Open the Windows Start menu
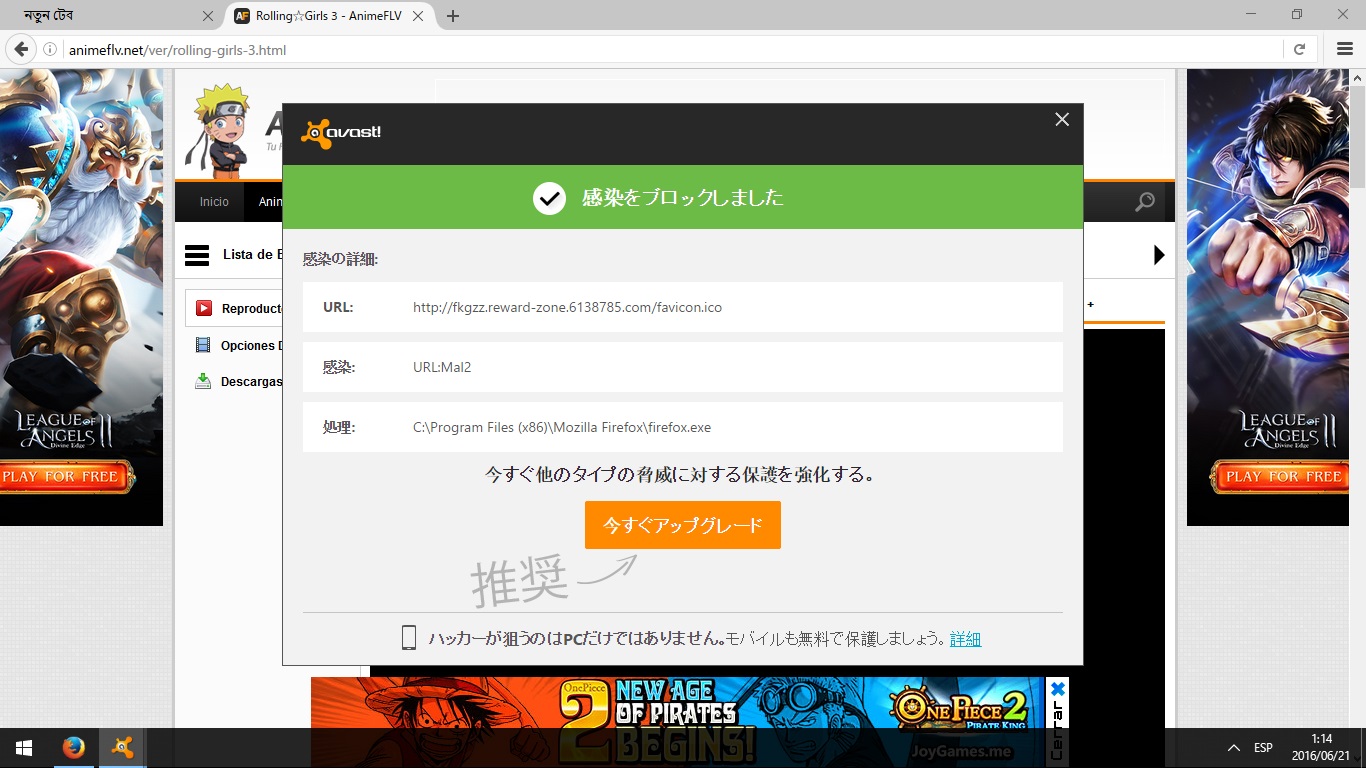Viewport: 1366px width, 768px height. tap(24, 748)
